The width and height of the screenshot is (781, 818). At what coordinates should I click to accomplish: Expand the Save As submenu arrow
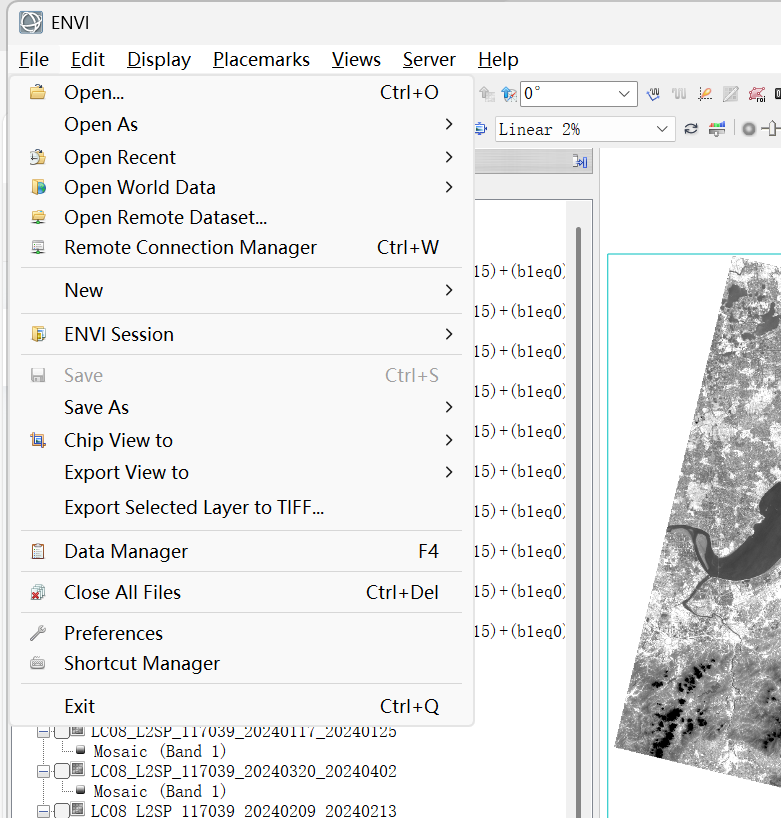coord(449,407)
